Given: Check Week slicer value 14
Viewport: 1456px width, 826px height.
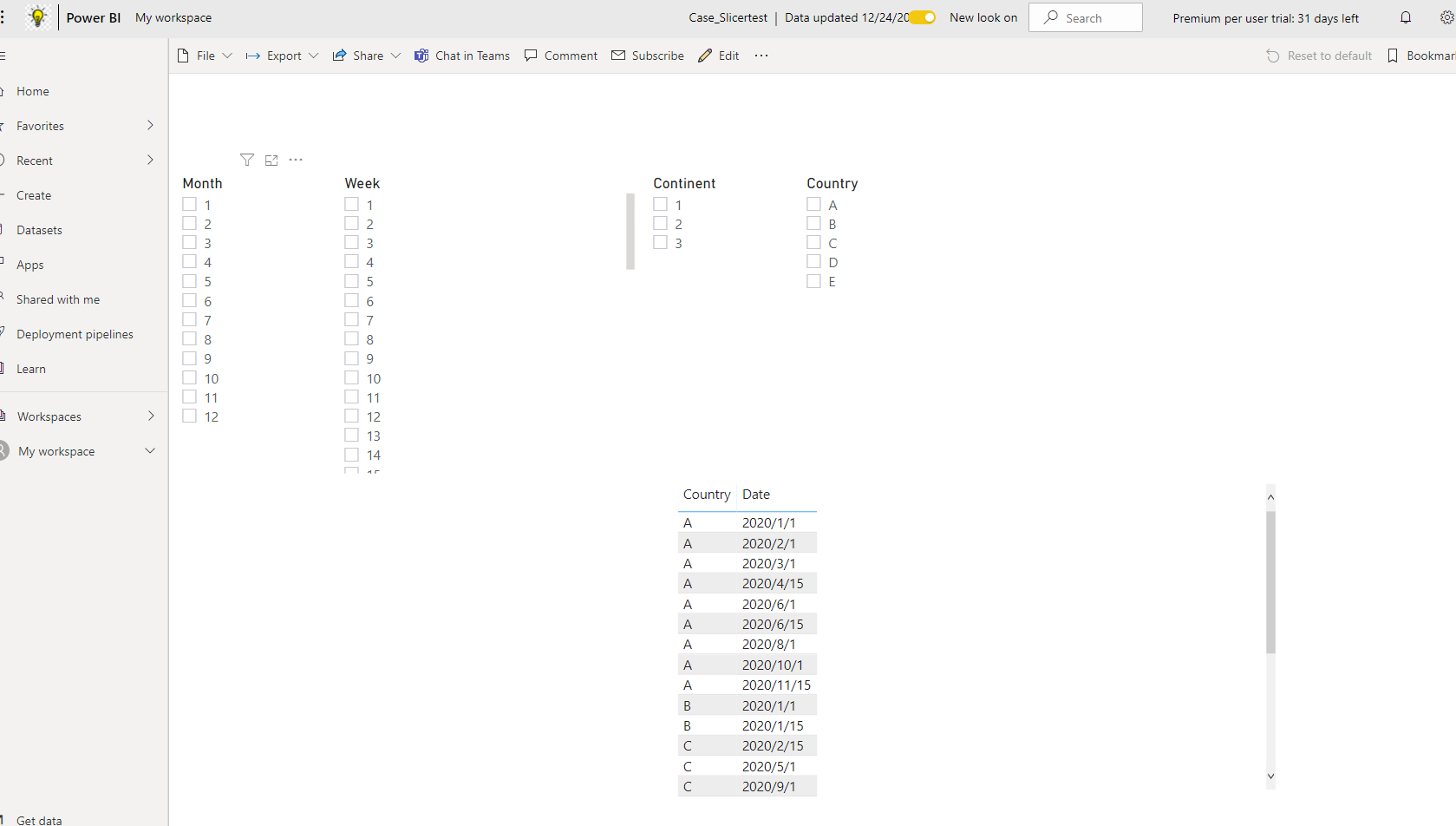Looking at the screenshot, I should point(351,455).
